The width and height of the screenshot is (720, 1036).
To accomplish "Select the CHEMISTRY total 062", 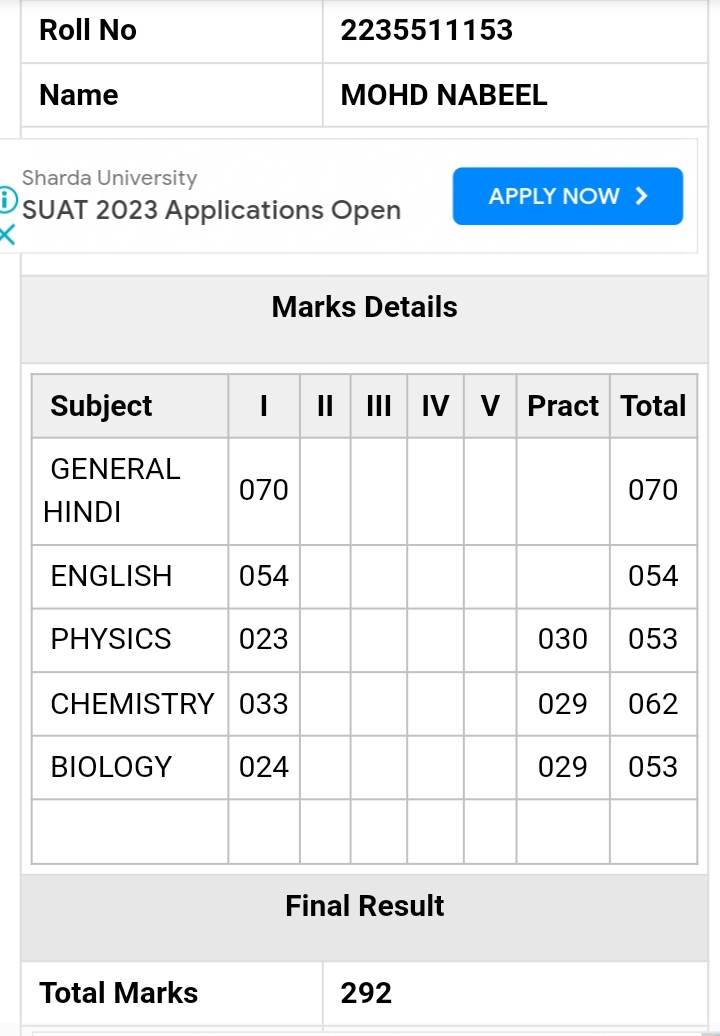I will coord(653,704).
